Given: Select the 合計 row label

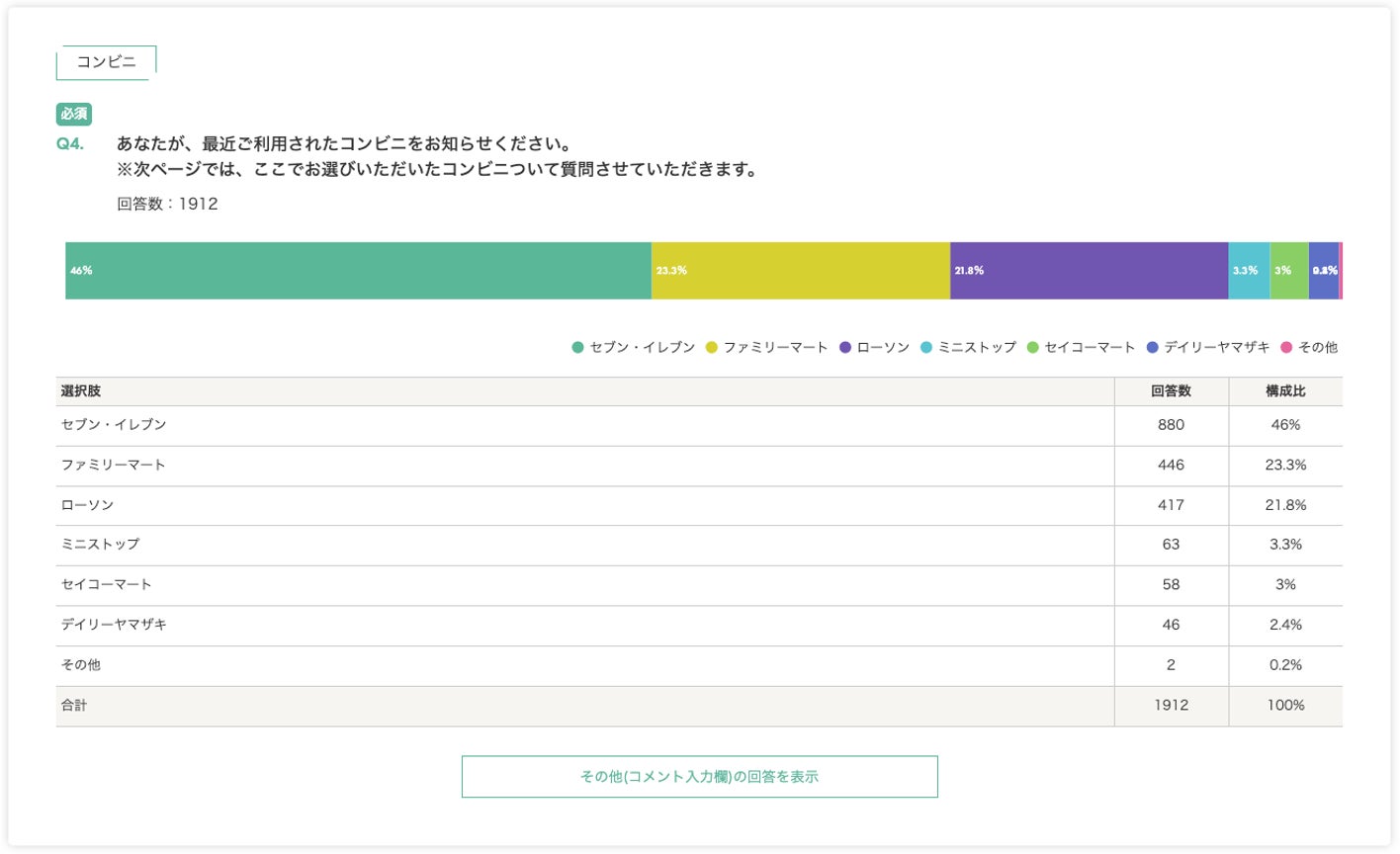Looking at the screenshot, I should (x=74, y=706).
